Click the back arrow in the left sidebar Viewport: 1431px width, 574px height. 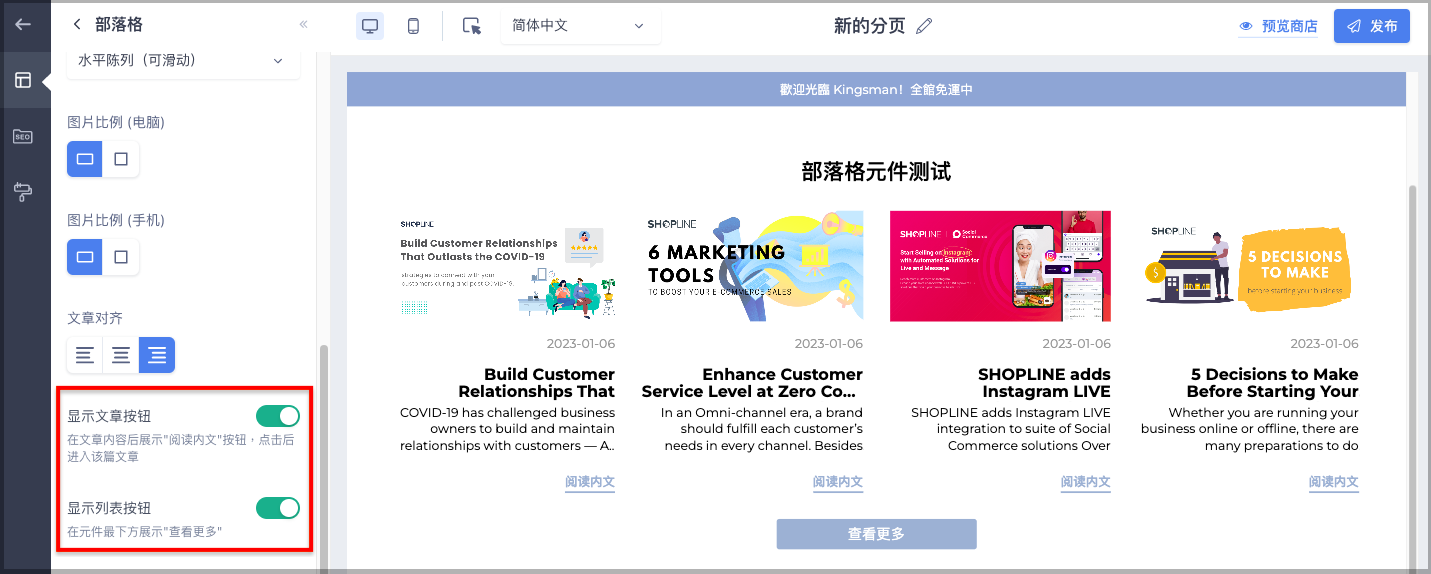pyautogui.click(x=23, y=24)
